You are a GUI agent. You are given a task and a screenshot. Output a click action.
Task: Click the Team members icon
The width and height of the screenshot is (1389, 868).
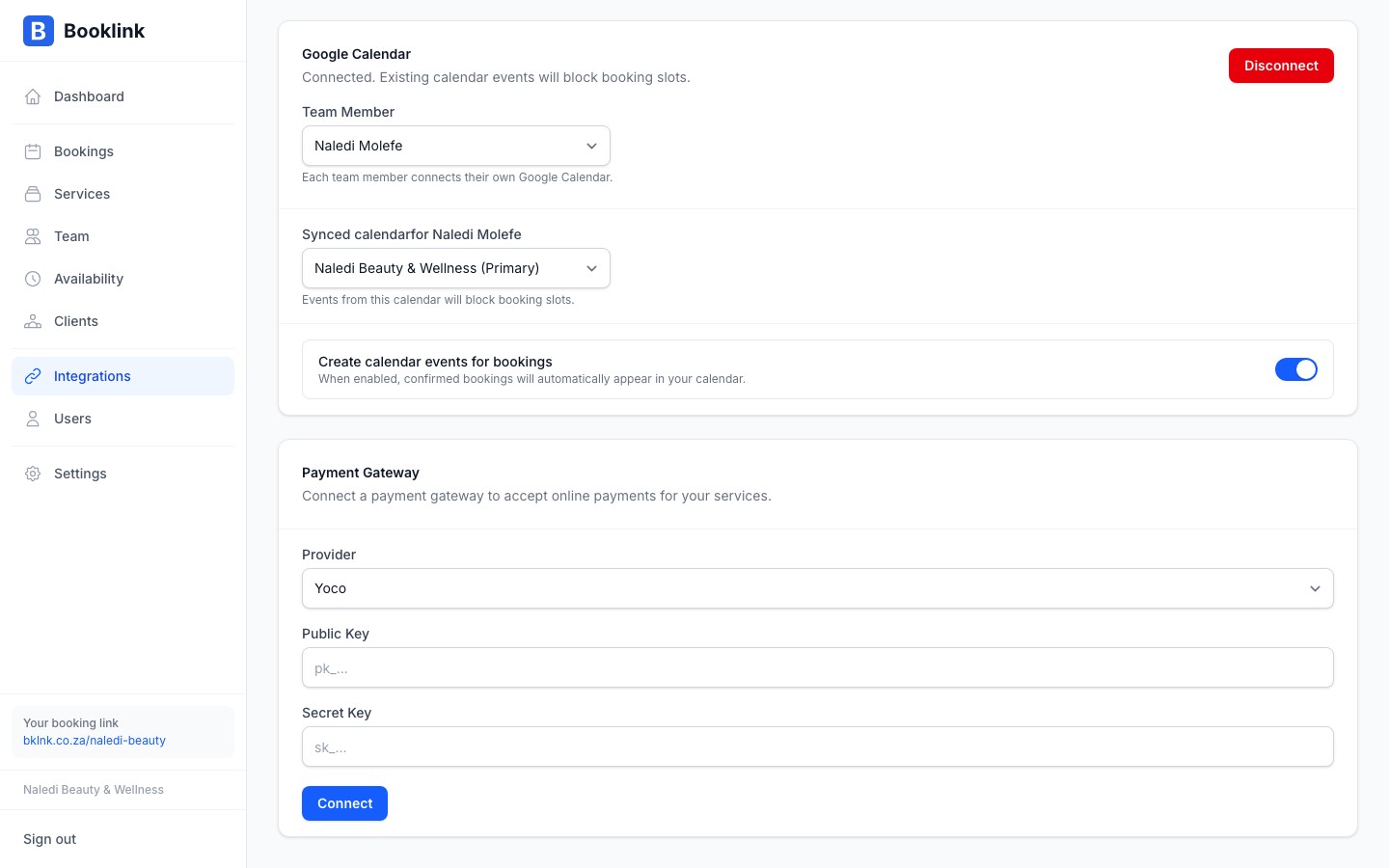coord(33,236)
